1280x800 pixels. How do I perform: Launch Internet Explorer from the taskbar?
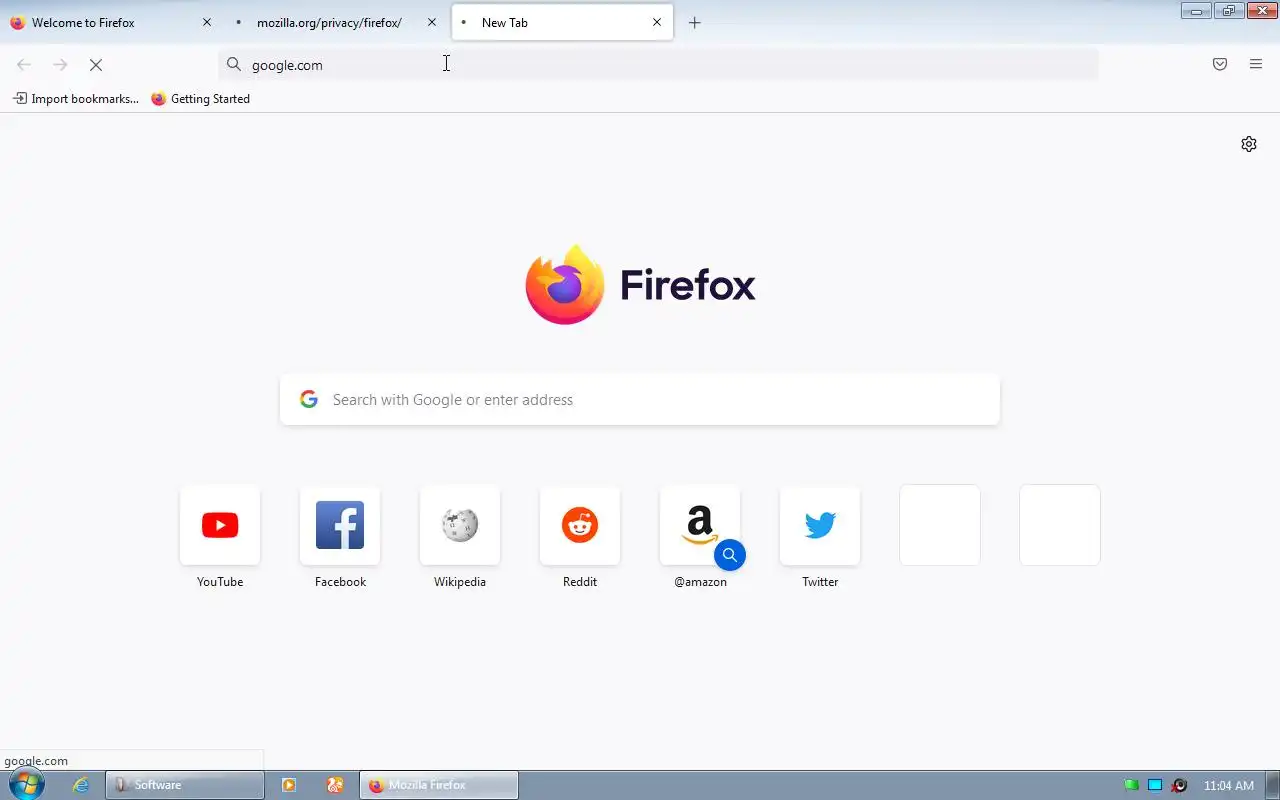pos(81,785)
